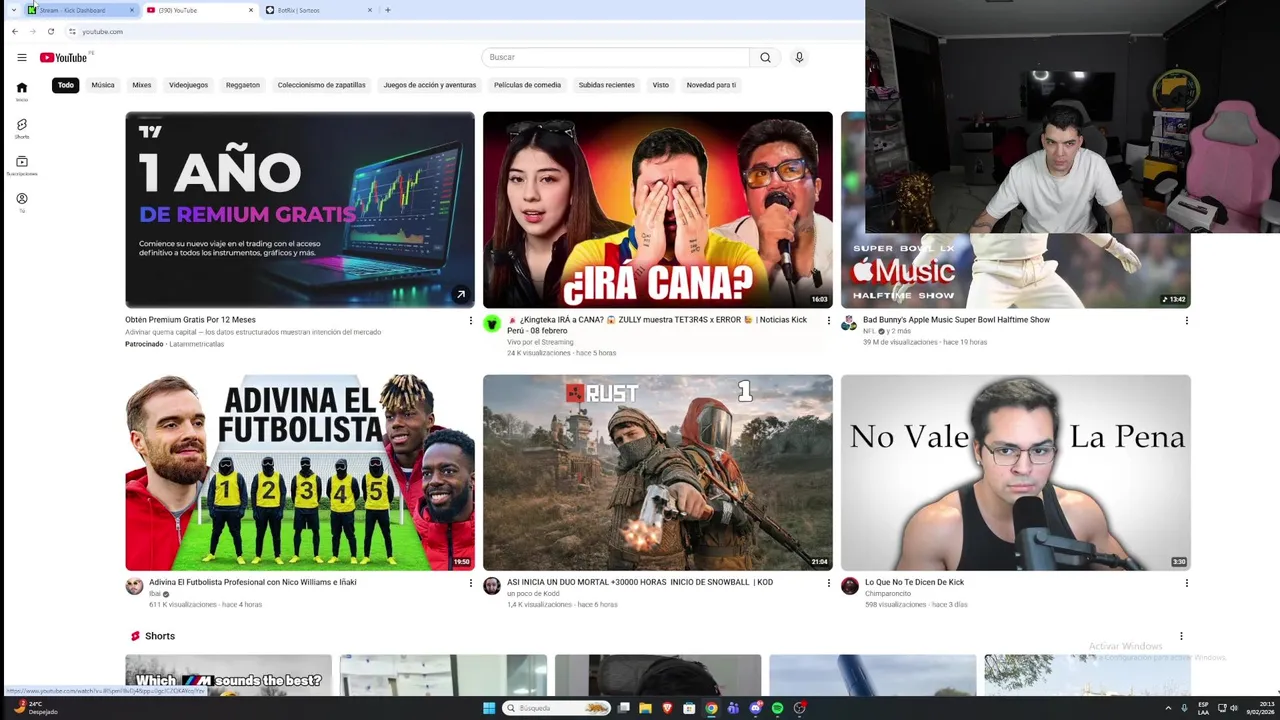
Task: Select the Mixes filter chip
Action: click(142, 85)
